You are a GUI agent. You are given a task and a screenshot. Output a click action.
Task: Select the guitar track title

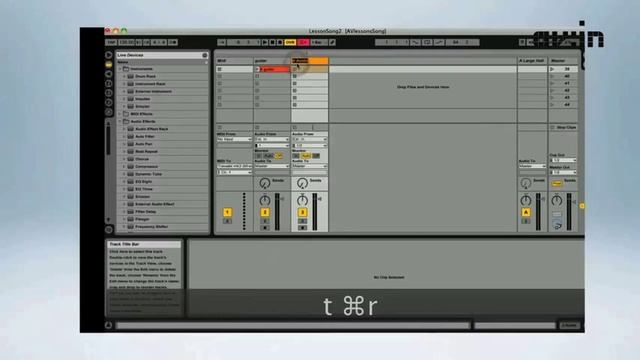(272, 60)
